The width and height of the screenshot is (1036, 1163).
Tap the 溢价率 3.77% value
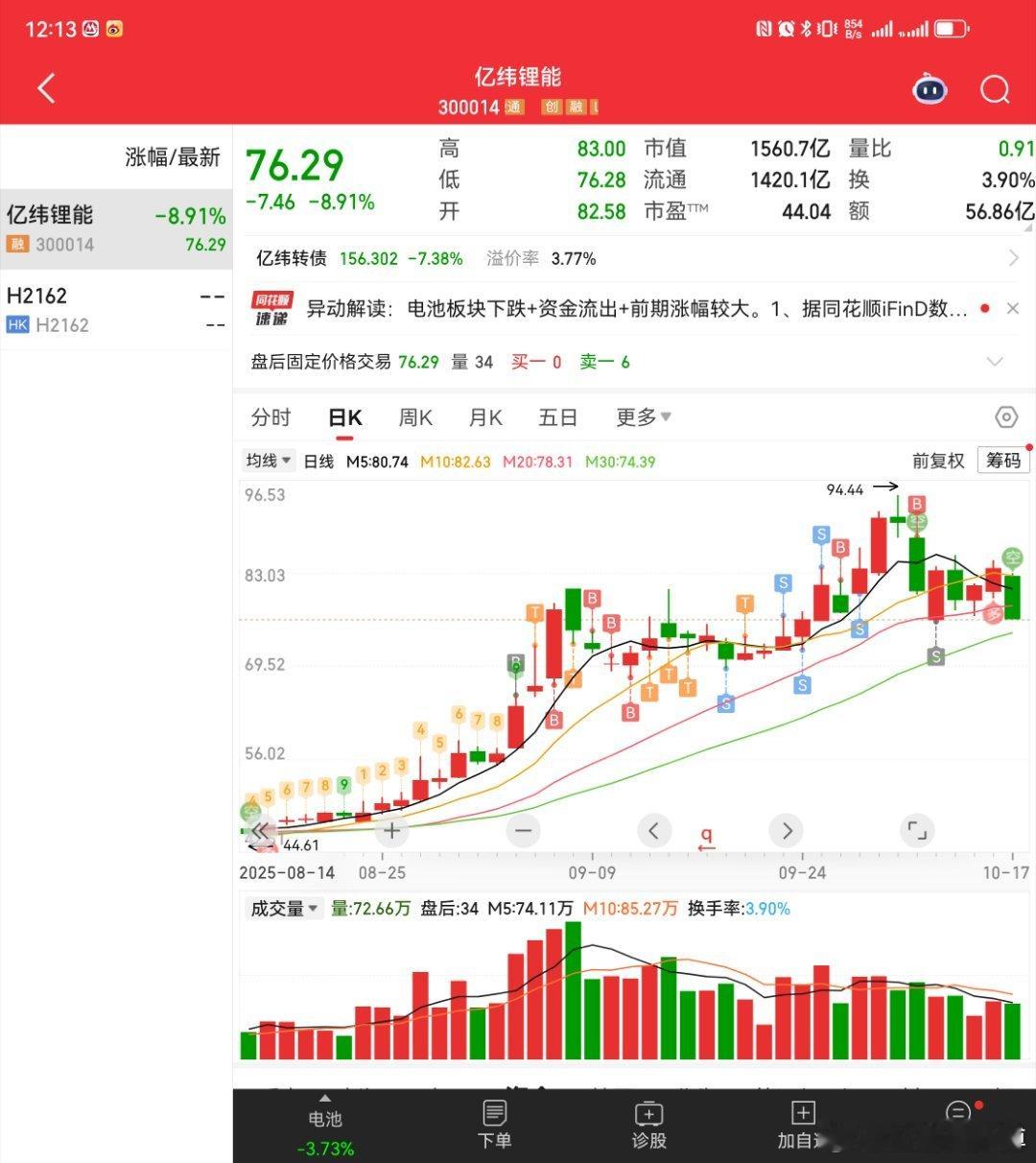(574, 259)
